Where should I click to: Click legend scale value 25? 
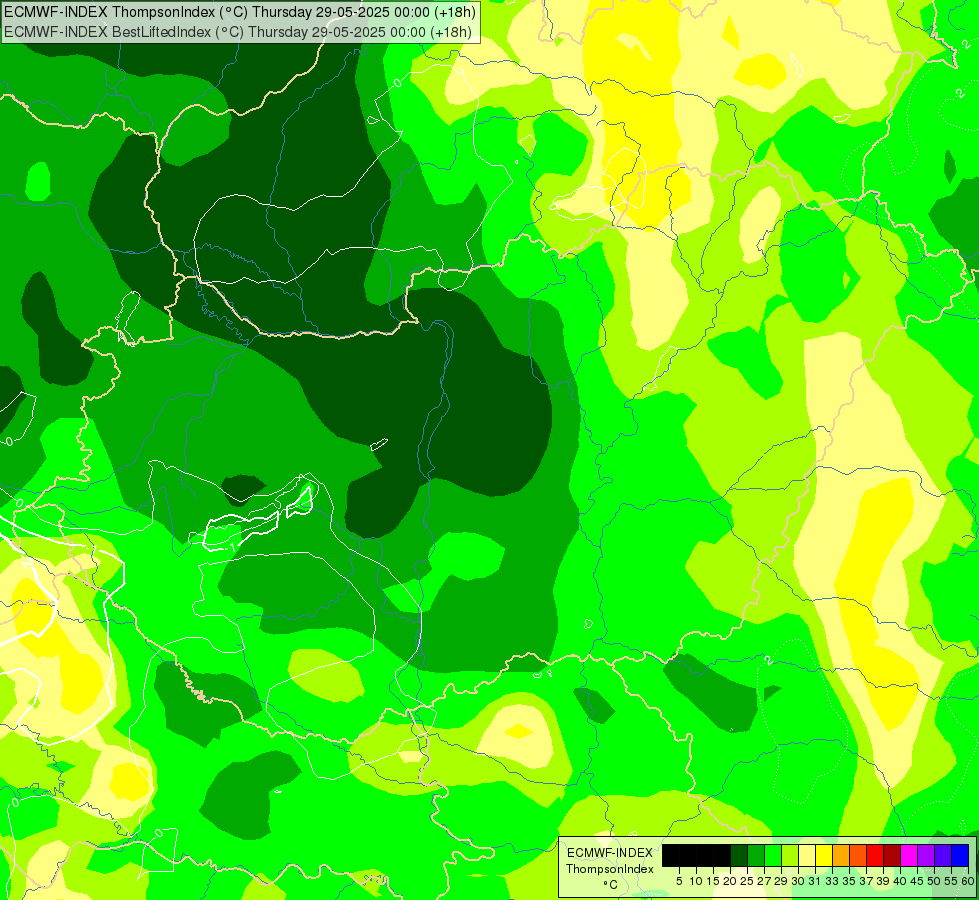click(747, 881)
